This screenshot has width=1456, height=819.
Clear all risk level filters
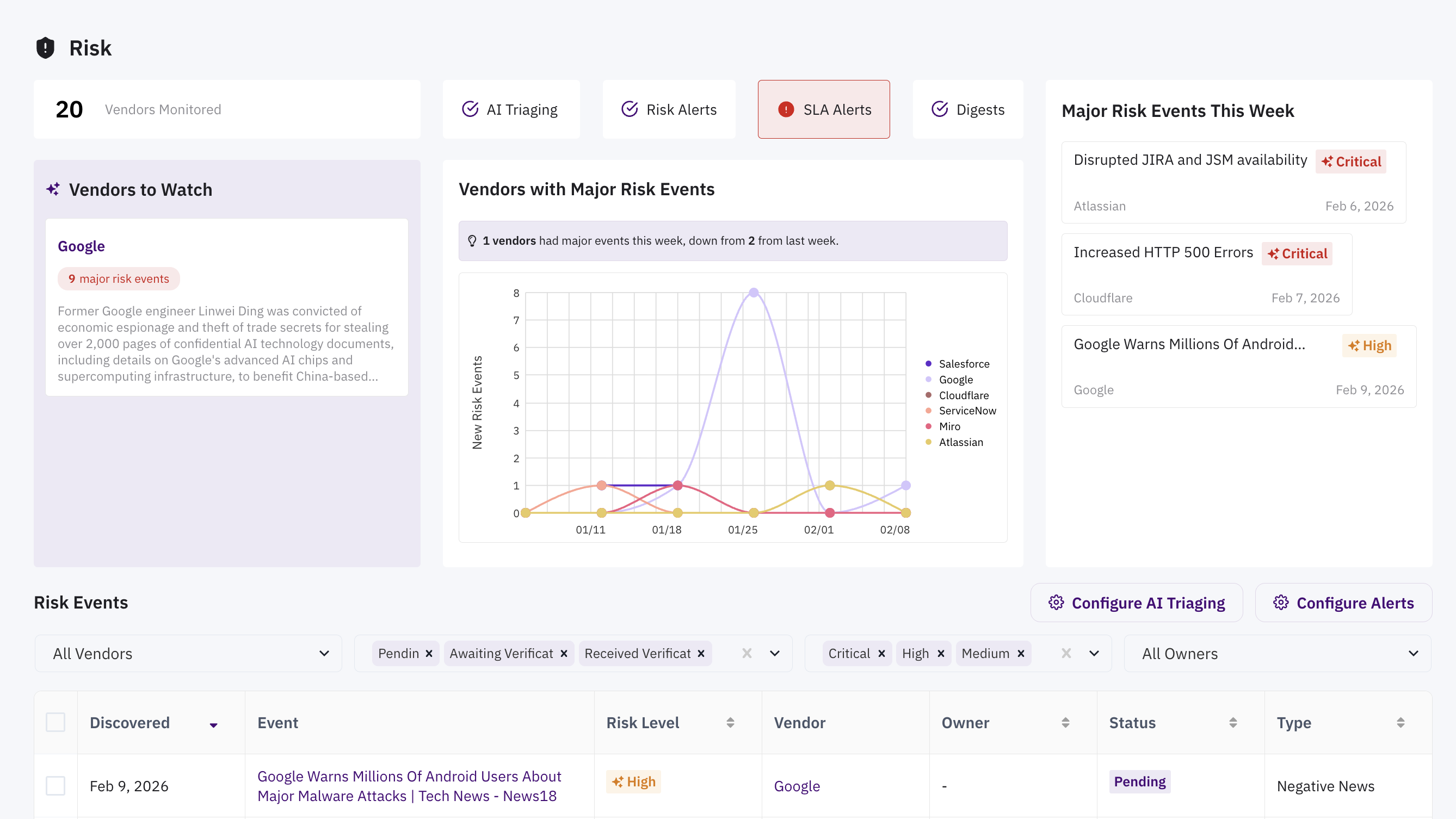[1066, 654]
